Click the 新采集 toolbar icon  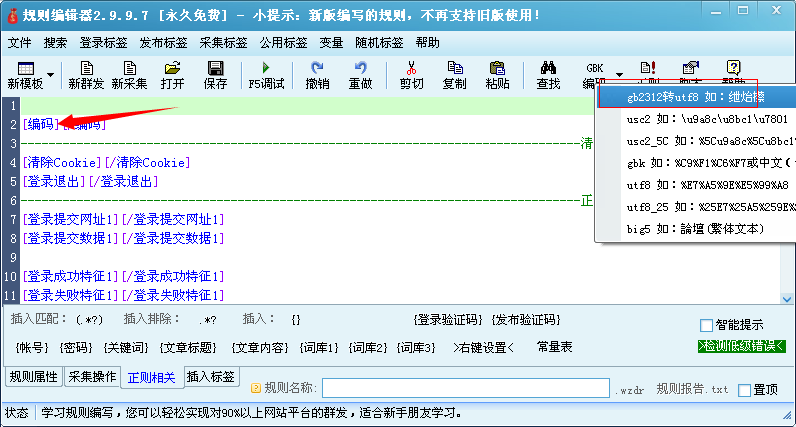[x=129, y=75]
